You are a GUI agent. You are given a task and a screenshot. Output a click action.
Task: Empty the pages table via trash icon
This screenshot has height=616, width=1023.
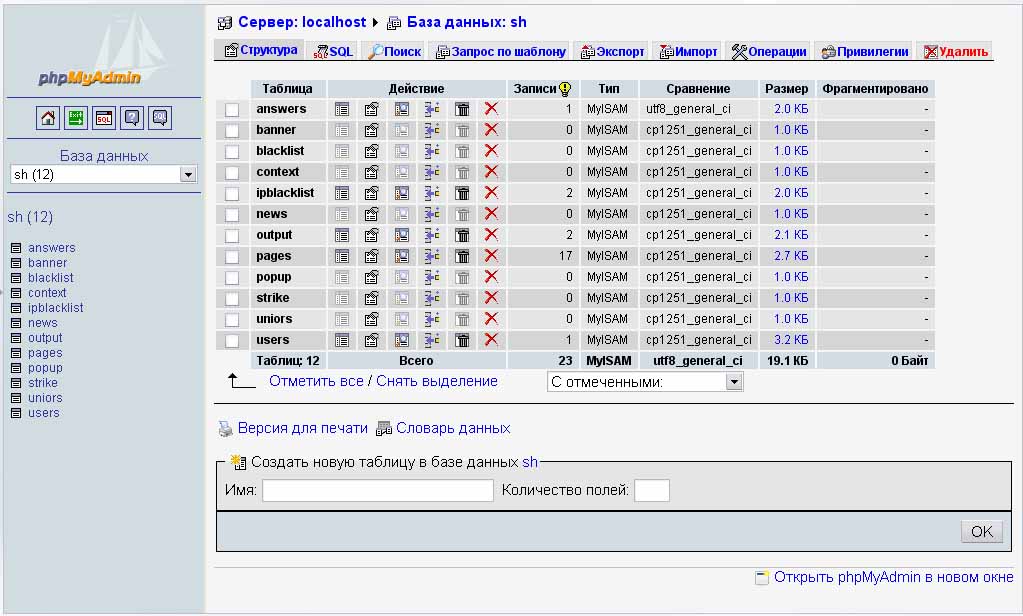pos(462,256)
